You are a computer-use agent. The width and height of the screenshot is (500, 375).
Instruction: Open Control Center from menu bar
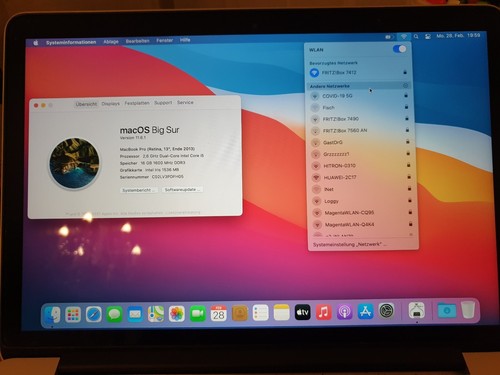click(428, 36)
